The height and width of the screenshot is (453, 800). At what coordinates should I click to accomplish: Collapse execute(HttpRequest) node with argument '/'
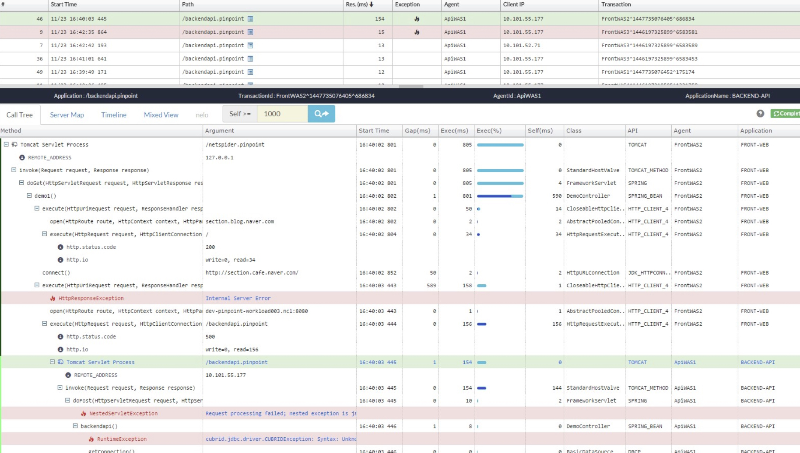[x=44, y=234]
